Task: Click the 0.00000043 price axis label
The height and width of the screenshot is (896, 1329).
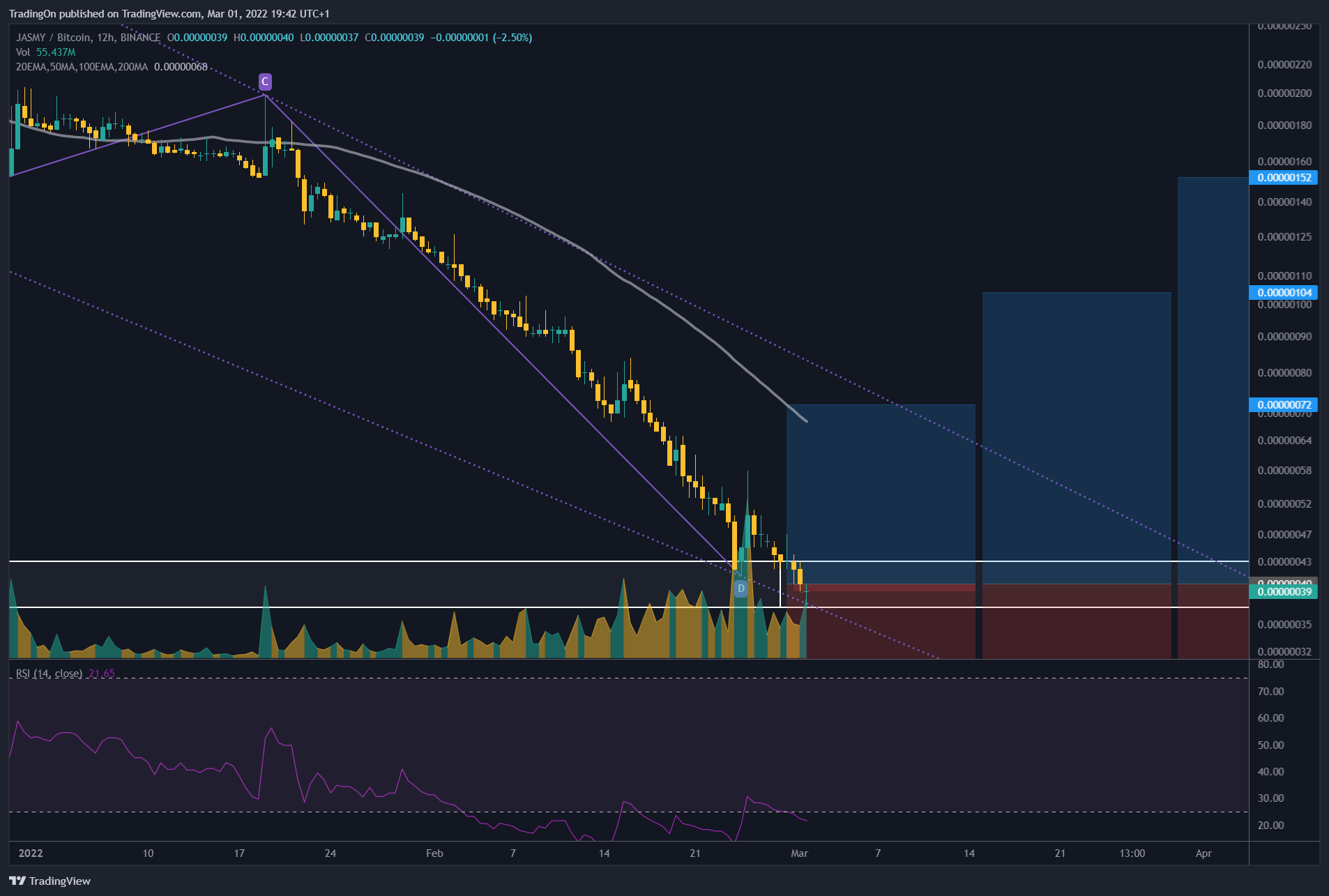Action: click(x=1284, y=562)
